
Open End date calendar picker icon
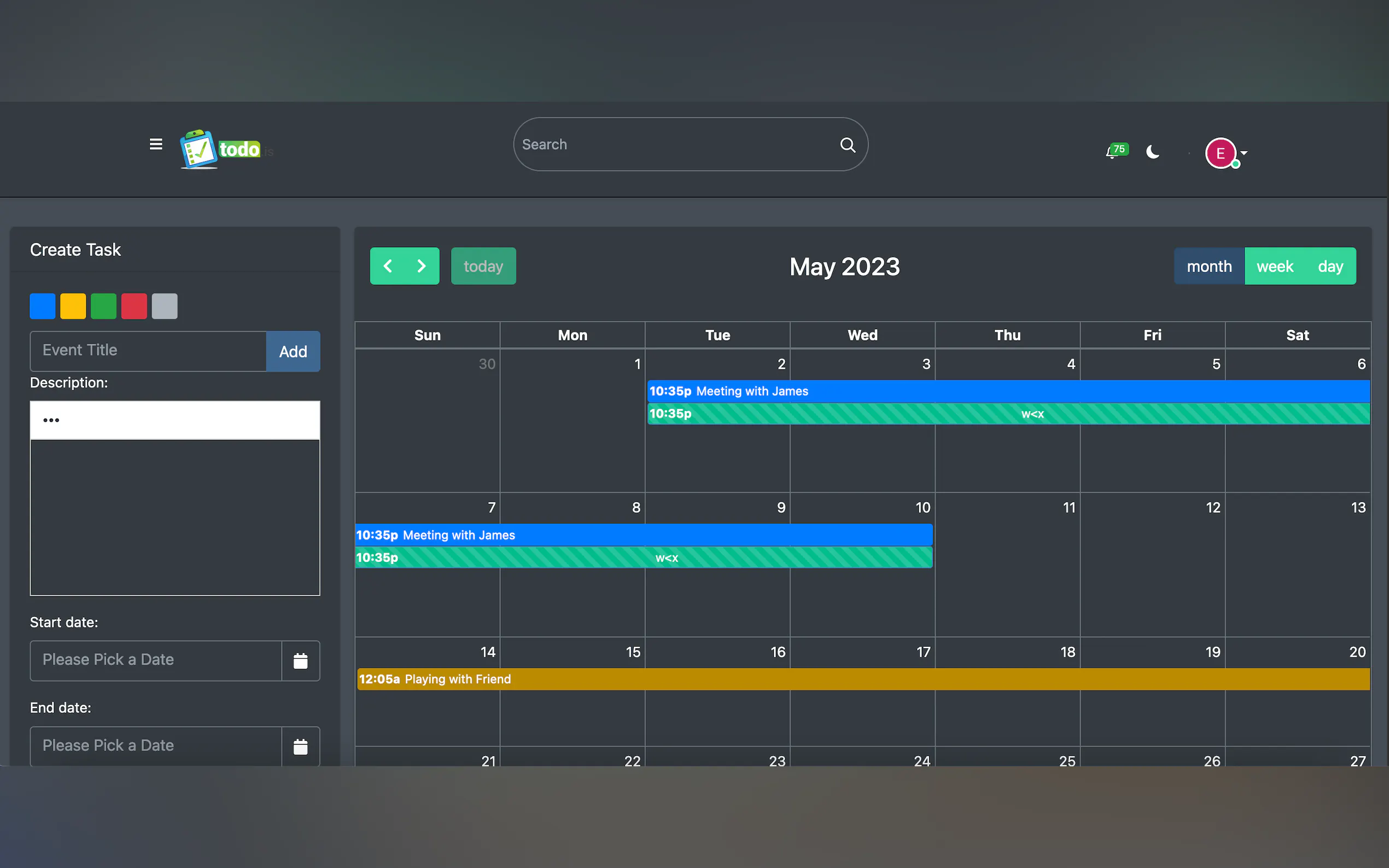click(300, 746)
